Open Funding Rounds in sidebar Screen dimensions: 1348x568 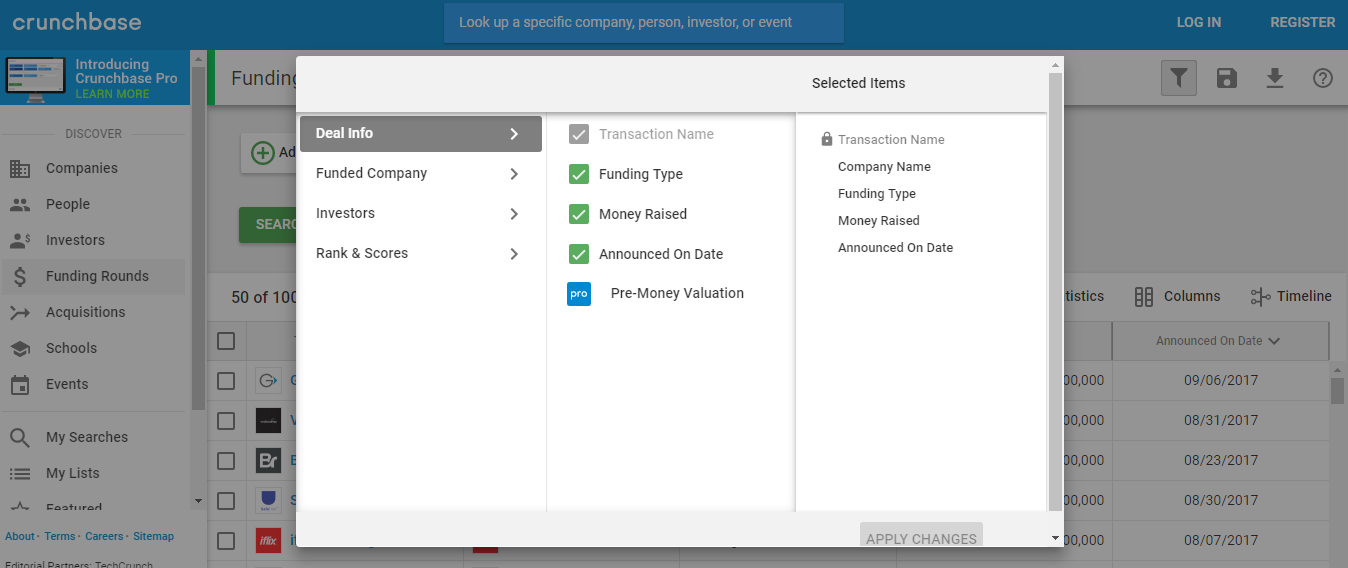96,276
